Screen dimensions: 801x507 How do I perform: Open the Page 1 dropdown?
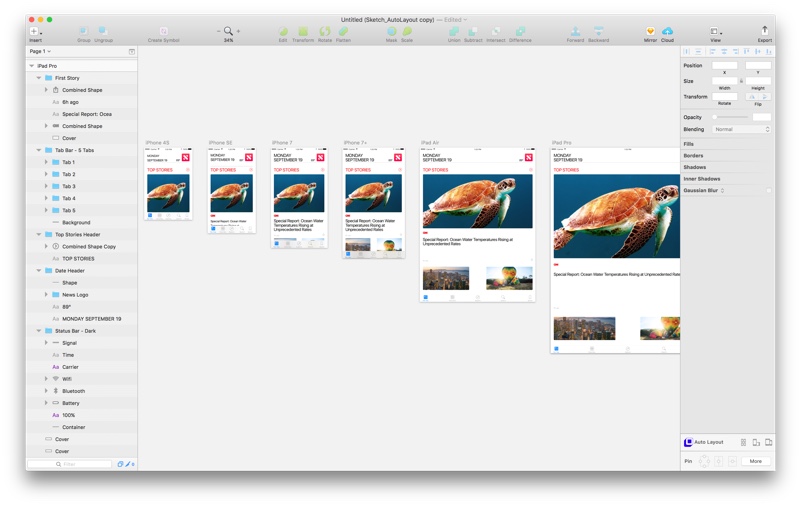click(40, 51)
